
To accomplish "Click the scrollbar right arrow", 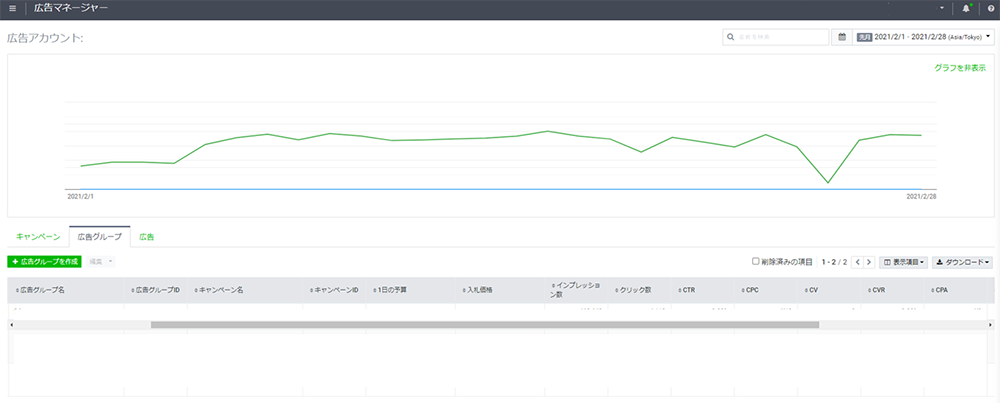I will coord(989,325).
